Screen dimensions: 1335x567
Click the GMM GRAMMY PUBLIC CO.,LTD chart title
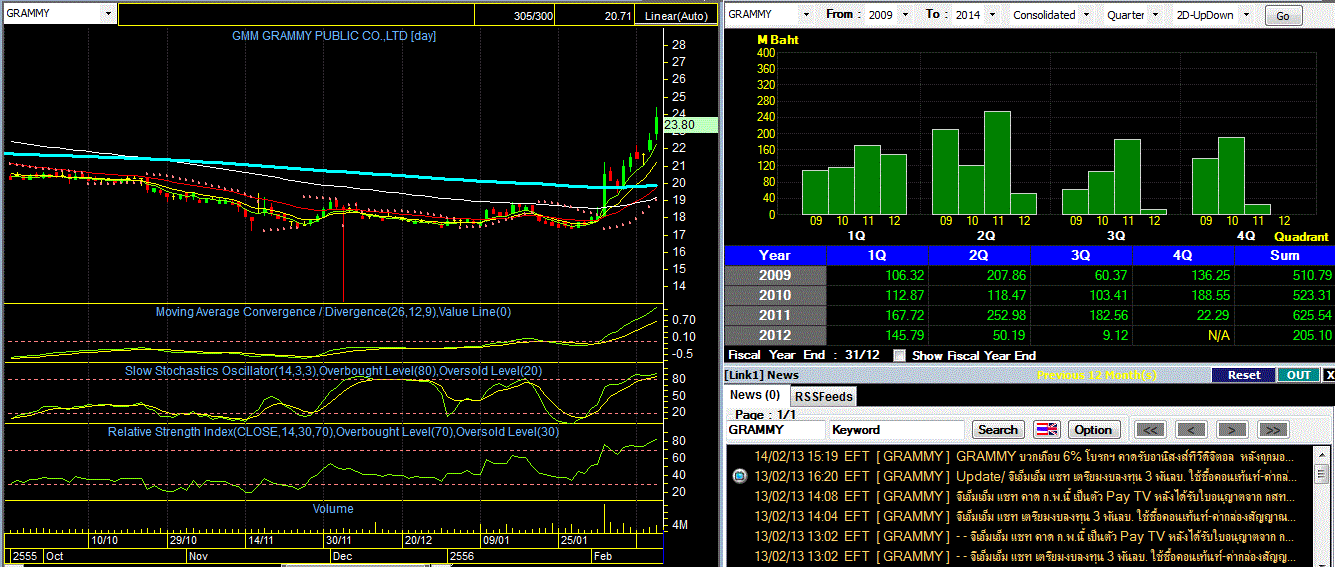(334, 36)
